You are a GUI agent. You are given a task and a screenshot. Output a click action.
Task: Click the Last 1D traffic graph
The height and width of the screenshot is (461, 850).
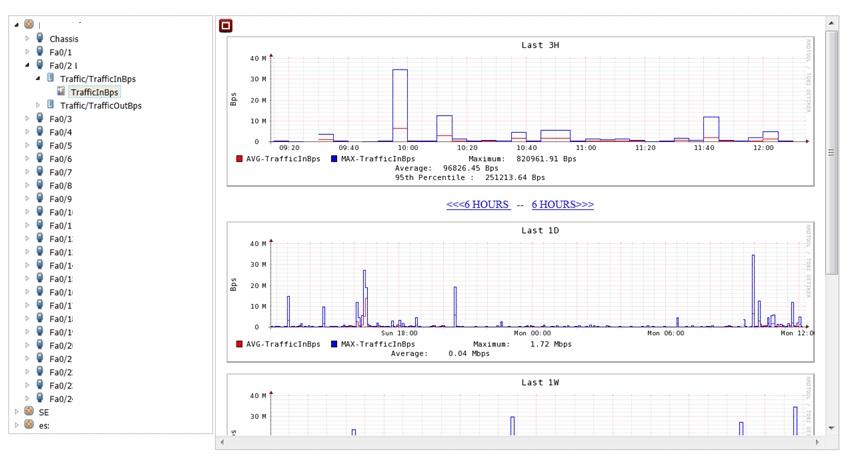pos(520,292)
